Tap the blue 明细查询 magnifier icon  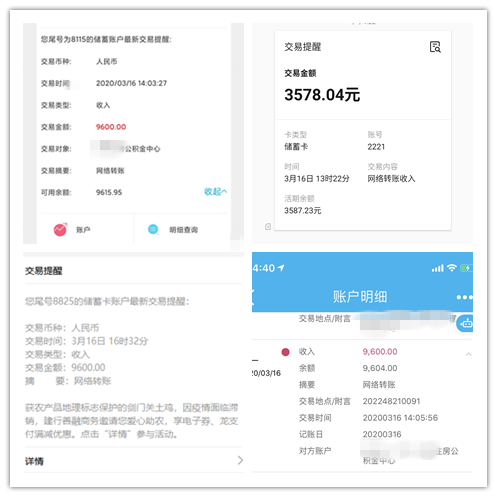pos(153,230)
